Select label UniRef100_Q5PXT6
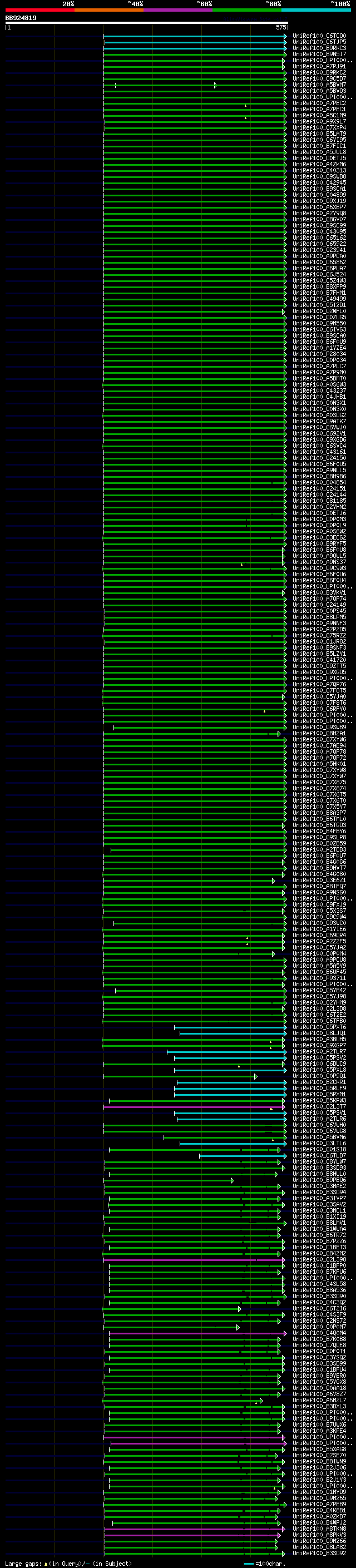This screenshot has width=356, height=1568. pyautogui.click(x=319, y=1027)
